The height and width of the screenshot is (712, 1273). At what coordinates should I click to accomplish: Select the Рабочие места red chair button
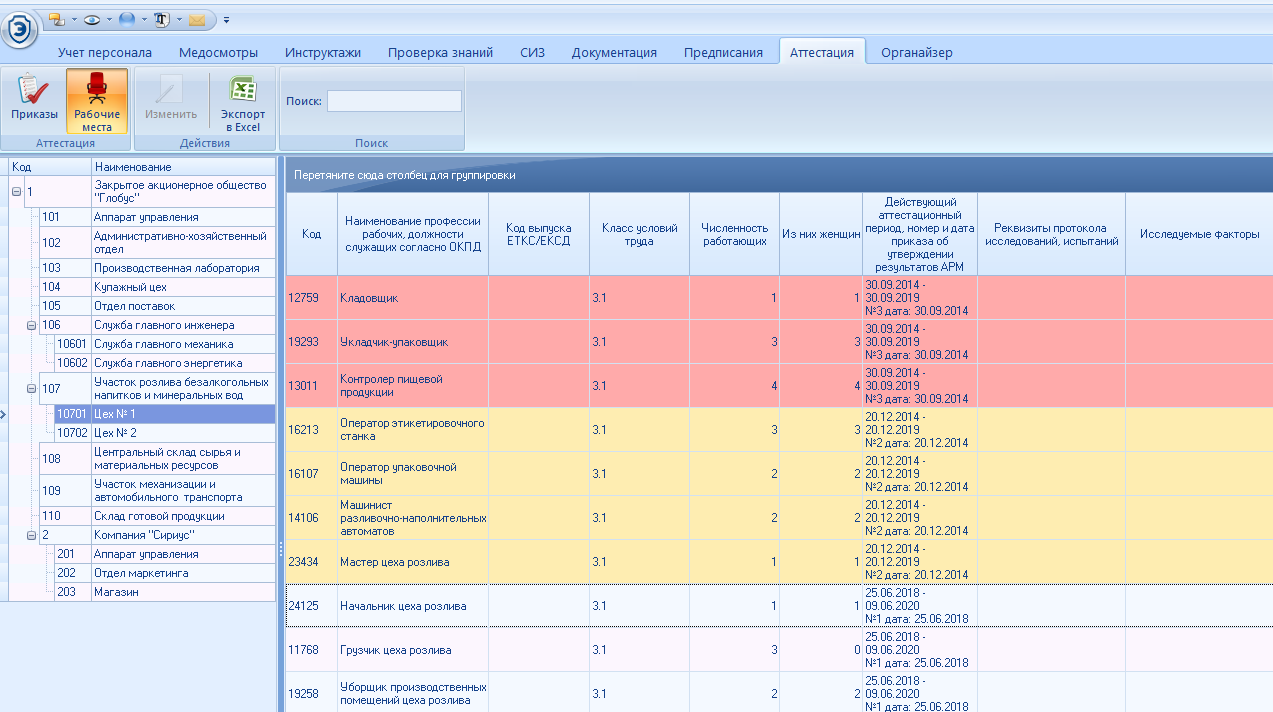point(97,101)
